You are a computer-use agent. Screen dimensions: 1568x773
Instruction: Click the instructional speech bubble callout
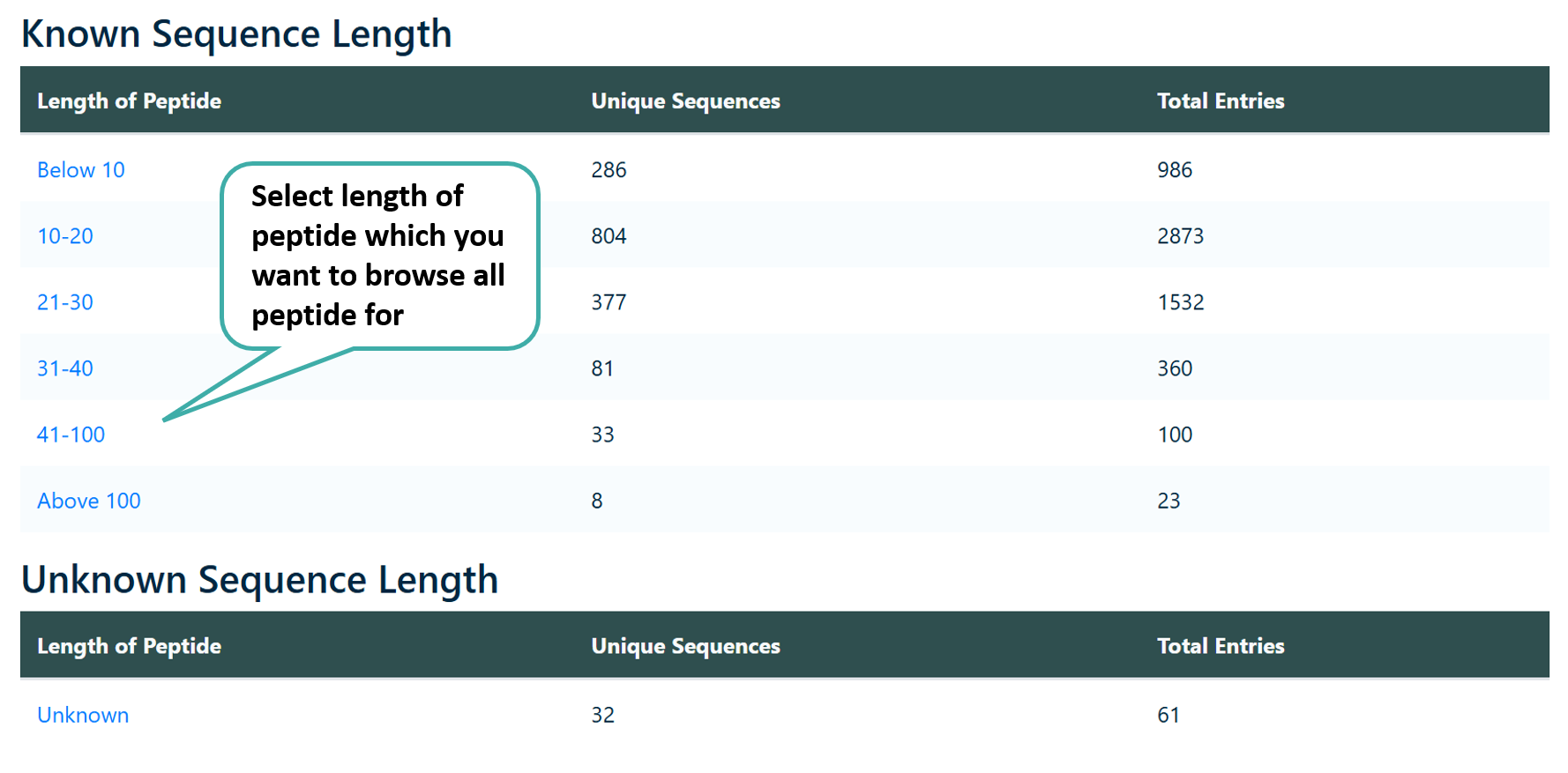377,256
